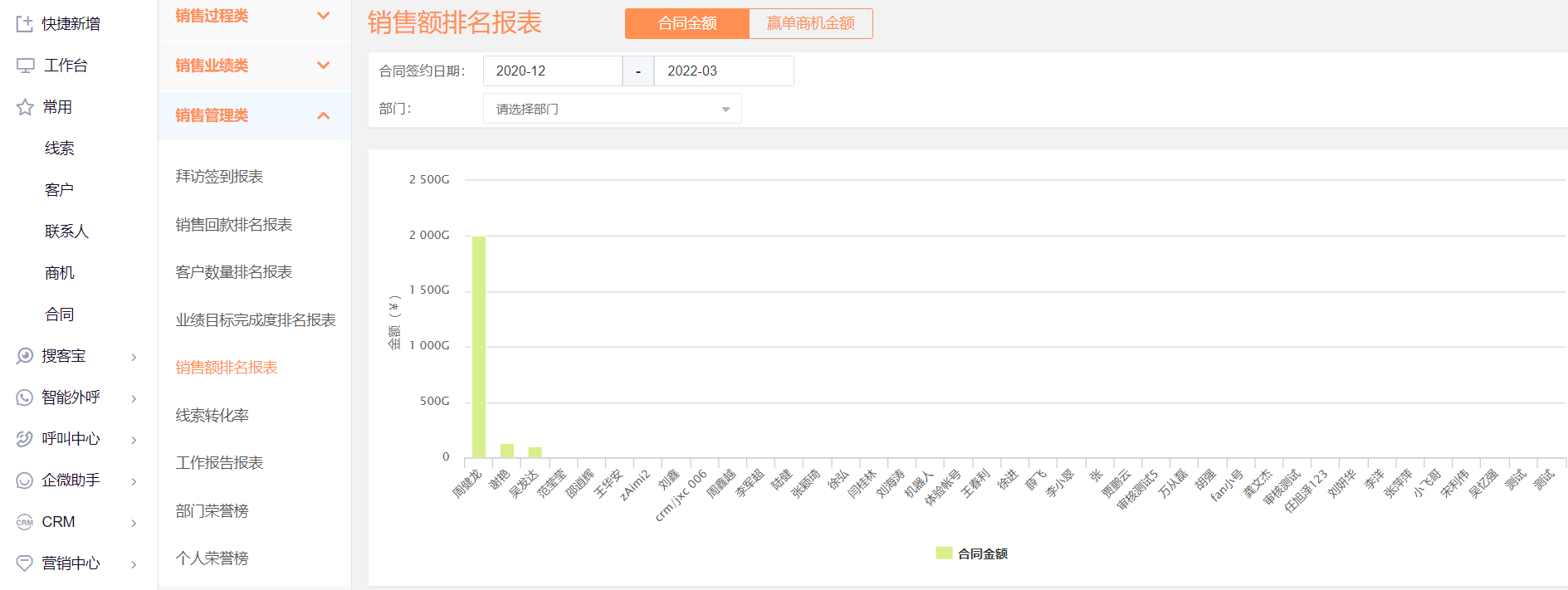Click the 快捷新增 quick-add icon
This screenshot has height=590, width=1568.
[x=25, y=24]
